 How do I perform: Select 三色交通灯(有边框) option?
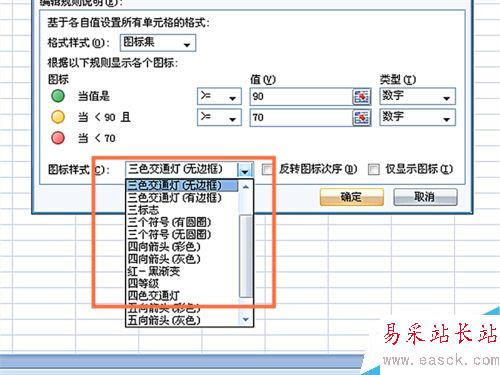point(182,198)
